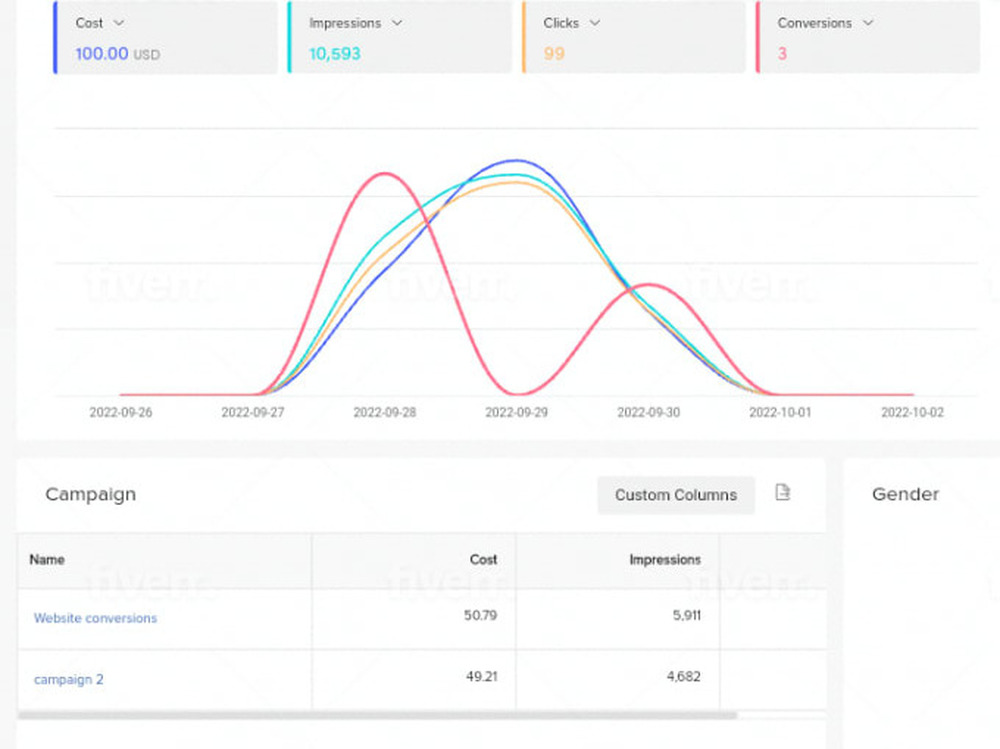Click the Gender panel heading
Screen dimensions: 1000x749
tap(905, 494)
